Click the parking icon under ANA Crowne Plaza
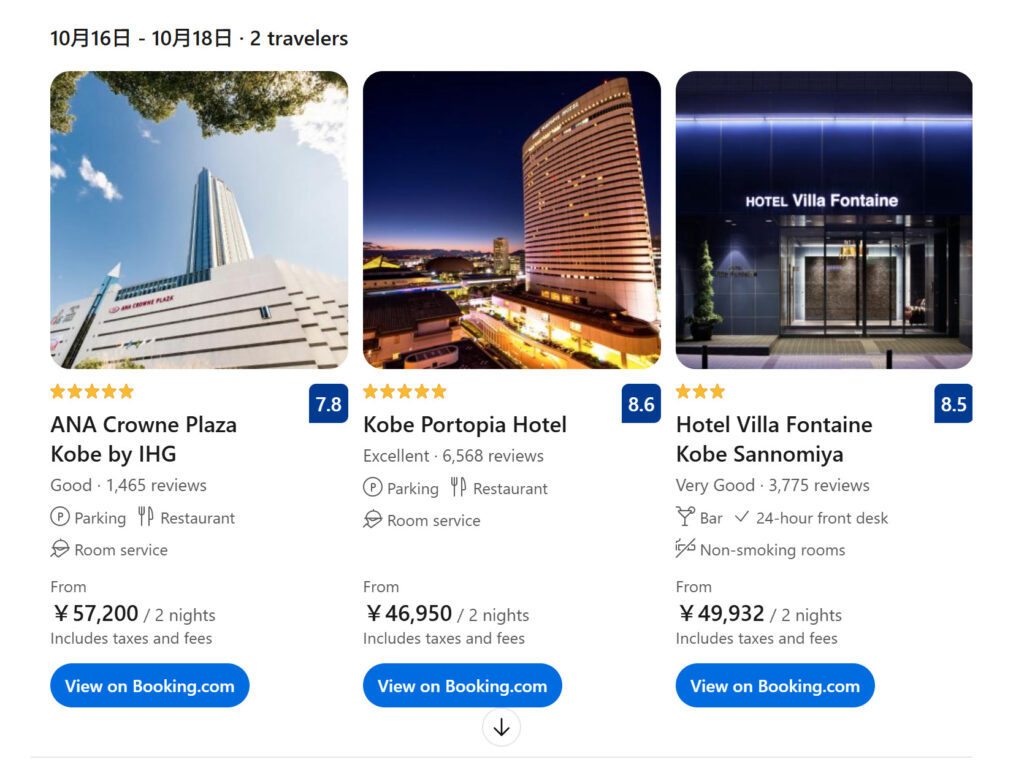1024x762 pixels. tap(60, 518)
